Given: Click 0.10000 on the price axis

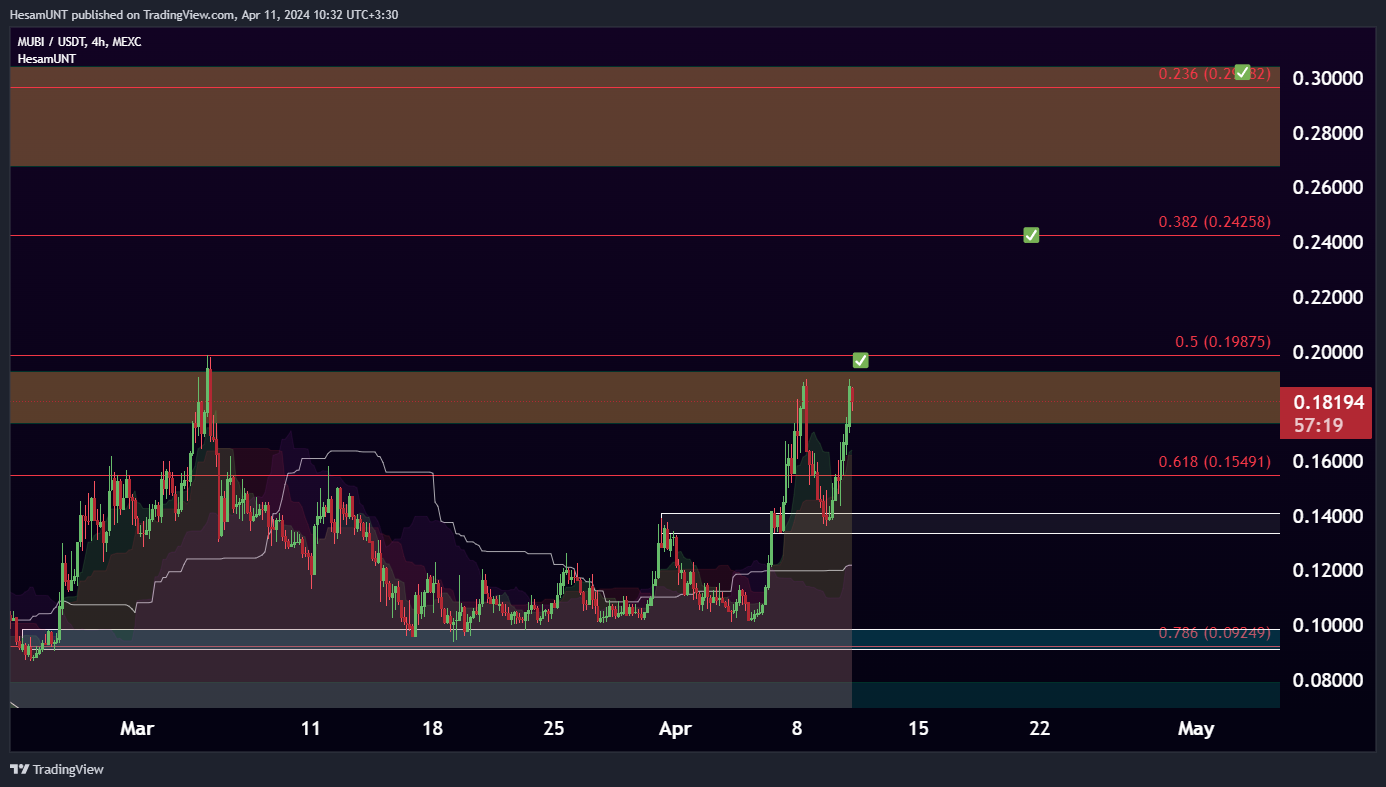Looking at the screenshot, I should click(1328, 625).
